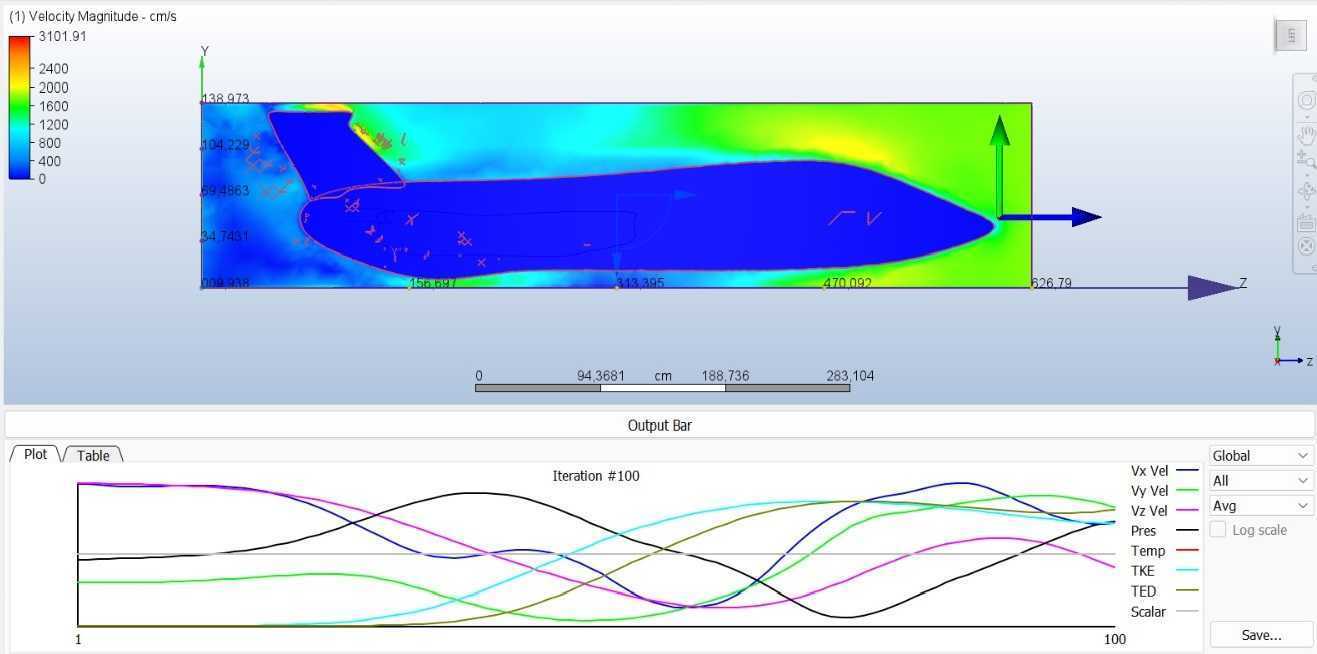This screenshot has width=1317, height=654.
Task: Click the Vz Vel magenta legend swatch
Action: coord(1188,510)
